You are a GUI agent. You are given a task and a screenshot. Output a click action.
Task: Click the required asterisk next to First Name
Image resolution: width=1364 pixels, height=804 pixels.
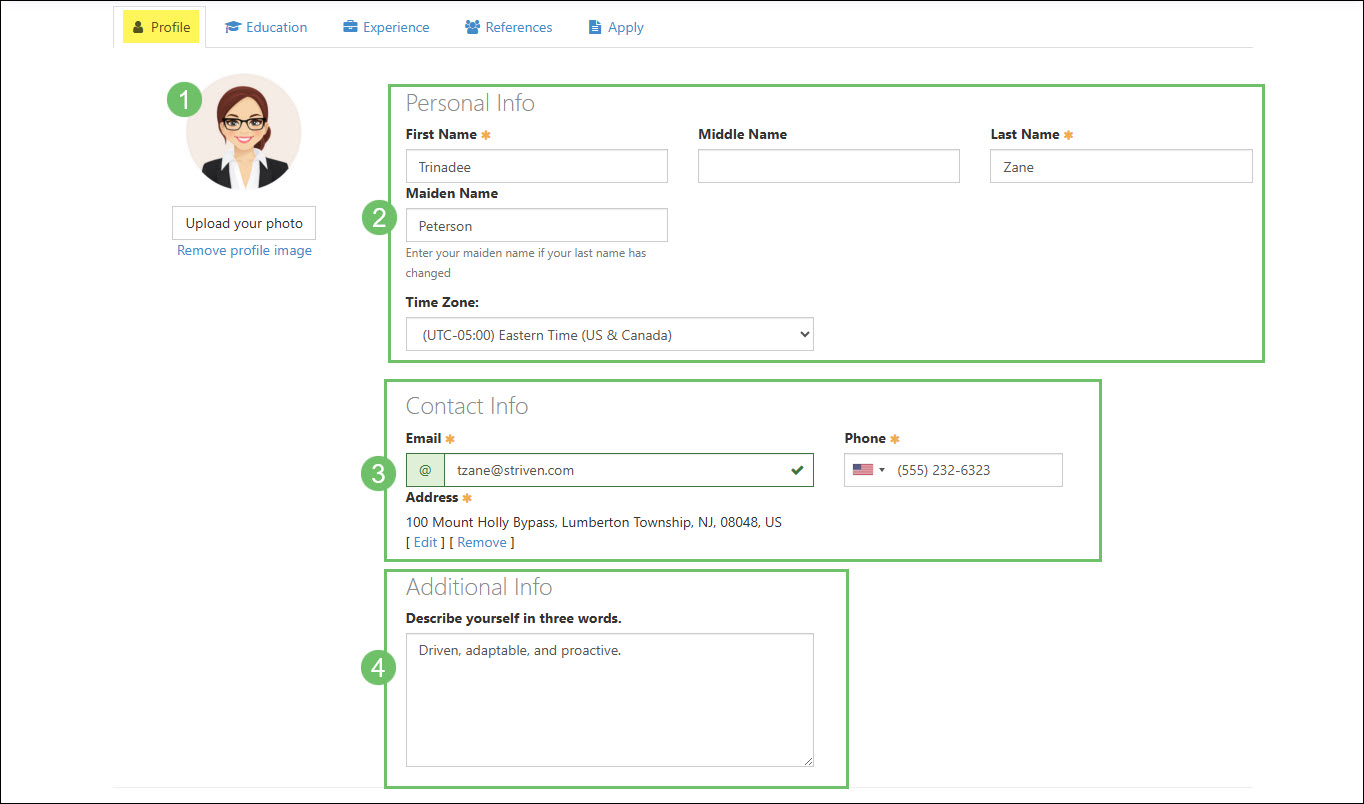(486, 133)
